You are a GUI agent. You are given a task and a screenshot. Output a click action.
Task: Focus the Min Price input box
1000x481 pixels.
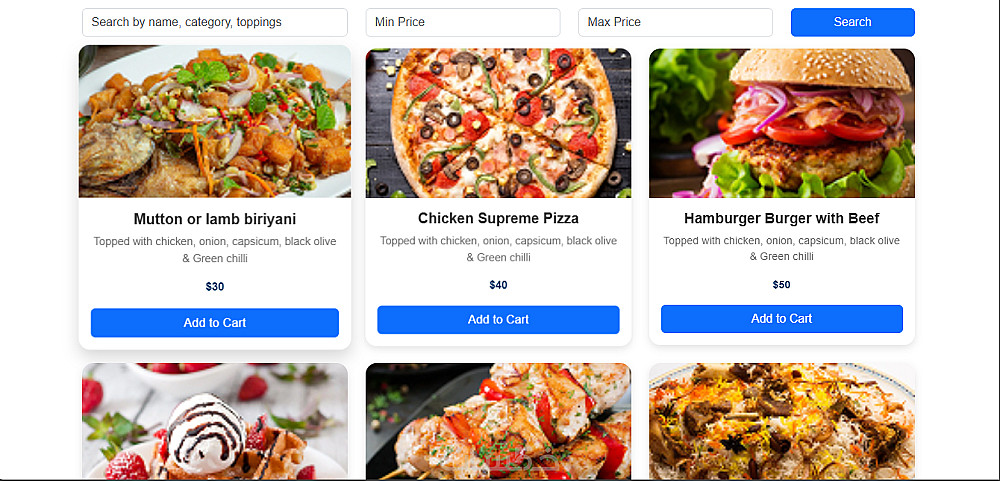click(x=462, y=22)
